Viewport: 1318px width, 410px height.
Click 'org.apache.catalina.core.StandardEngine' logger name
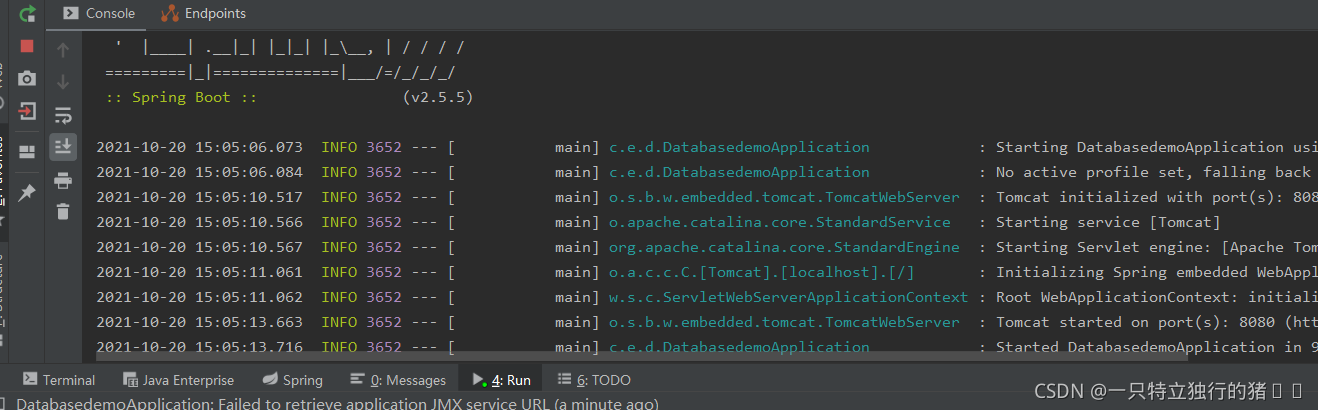pos(784,247)
